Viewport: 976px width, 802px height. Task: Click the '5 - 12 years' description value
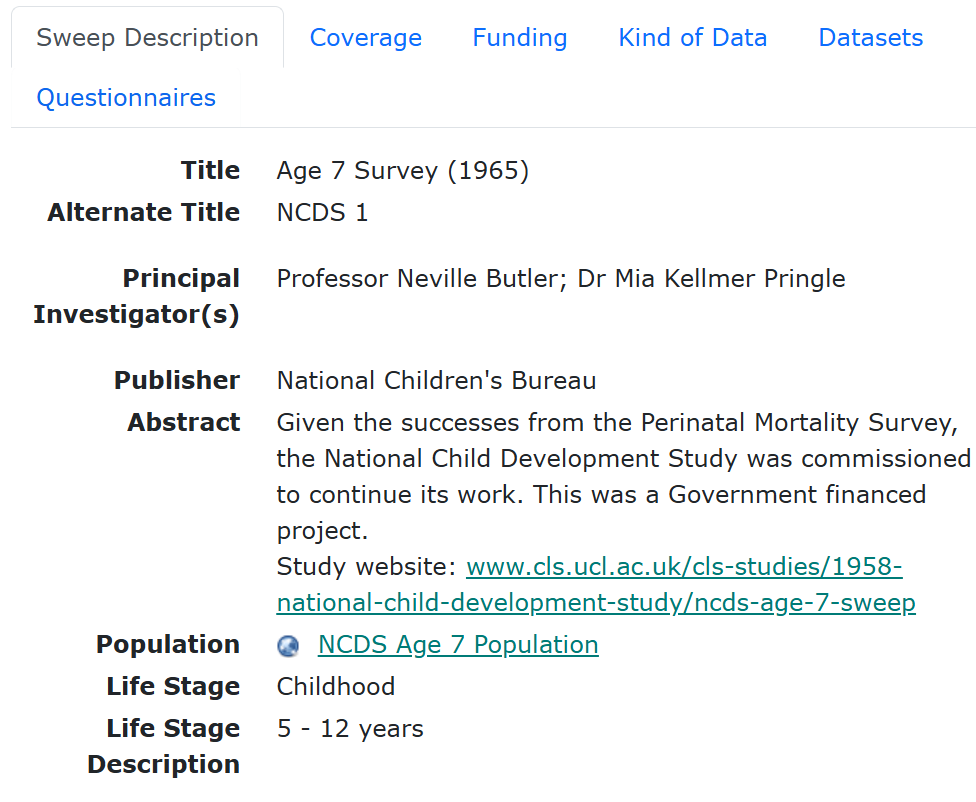[350, 729]
